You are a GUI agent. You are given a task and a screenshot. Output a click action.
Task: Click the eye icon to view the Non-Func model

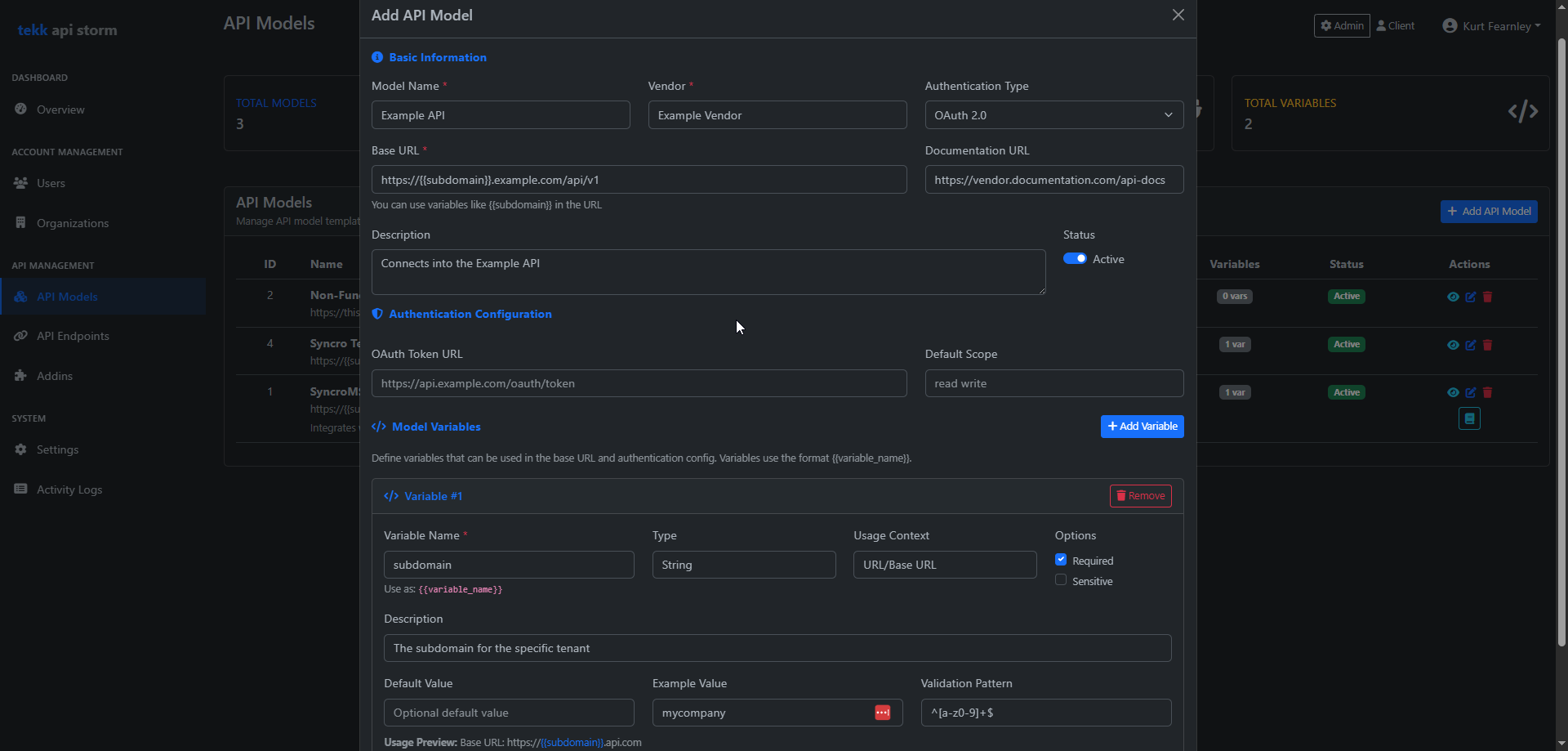1454,297
